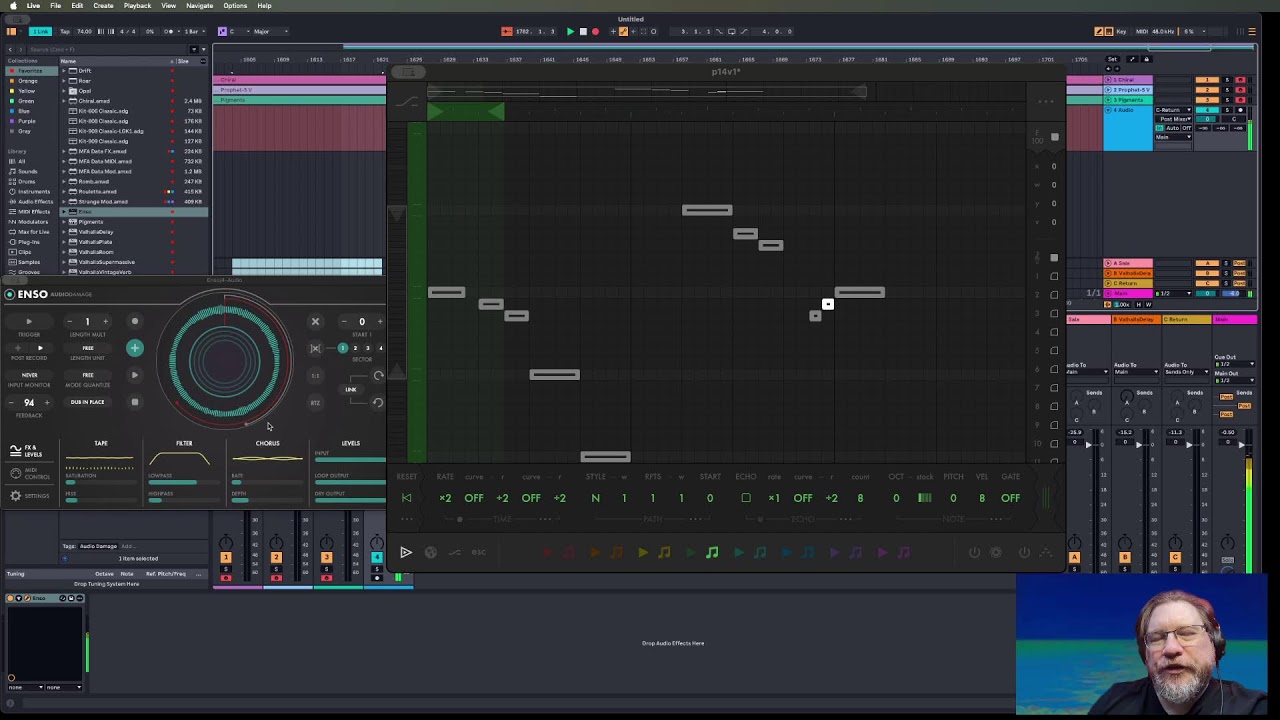Click the stack bars icon under OCT

924,498
